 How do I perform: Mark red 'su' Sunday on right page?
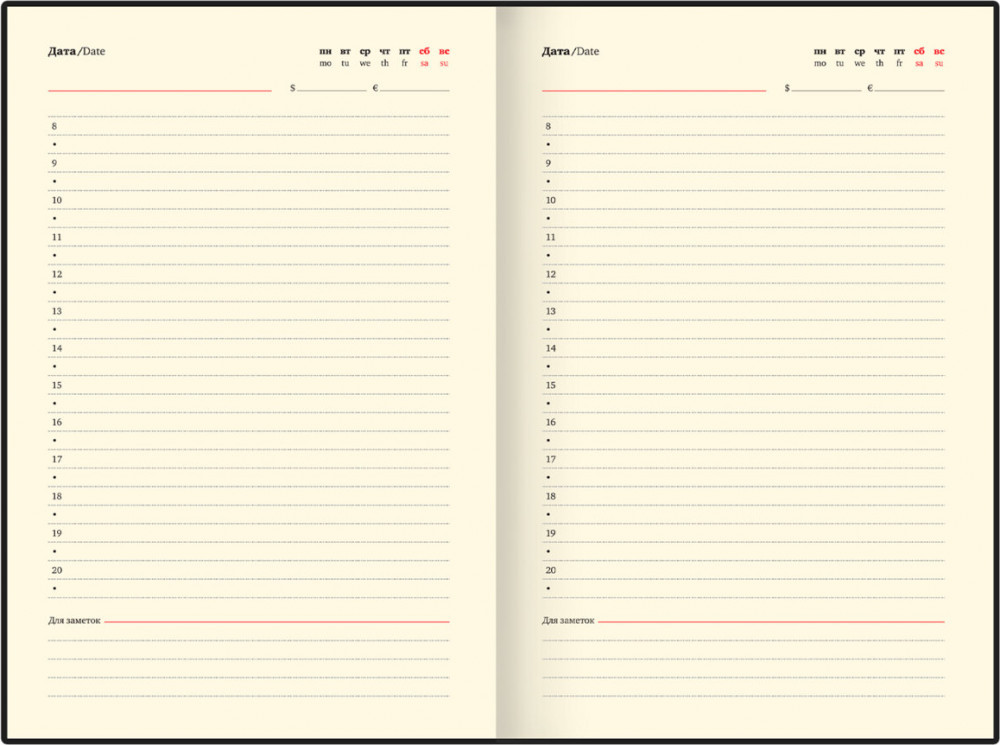click(x=939, y=63)
